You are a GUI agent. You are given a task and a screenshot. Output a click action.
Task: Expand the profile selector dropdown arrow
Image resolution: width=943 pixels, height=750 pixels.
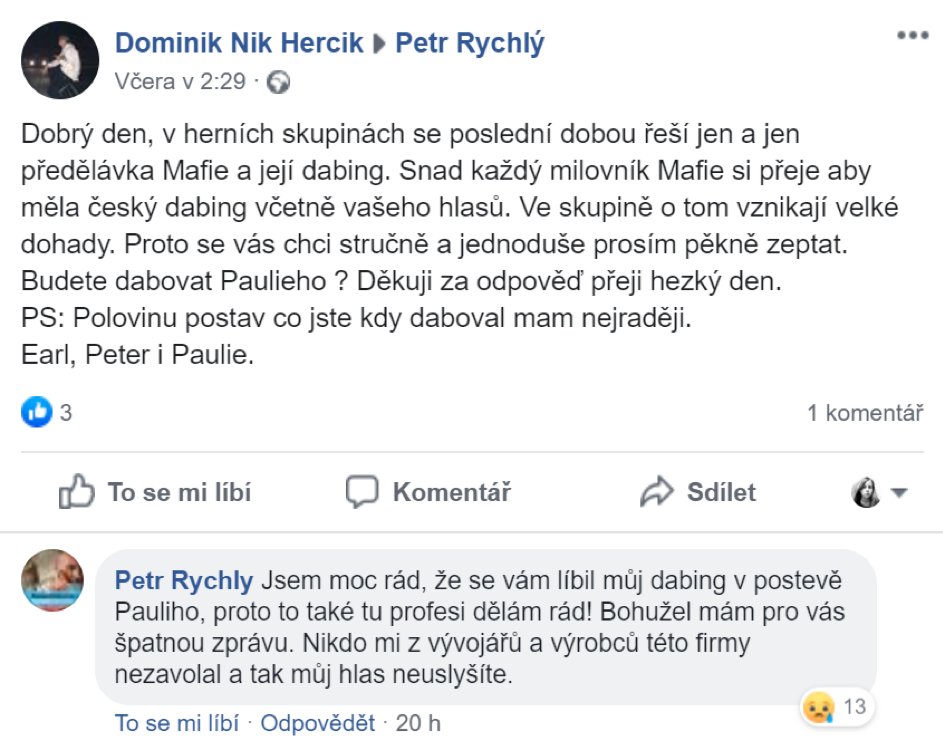[x=898, y=492]
